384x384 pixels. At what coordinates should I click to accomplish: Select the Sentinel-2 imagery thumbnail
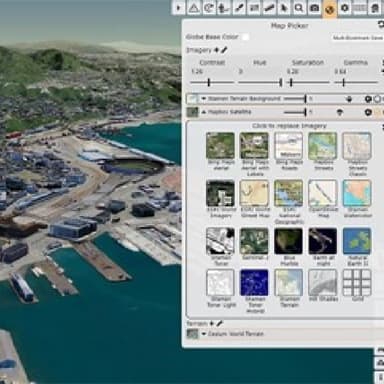tap(254, 241)
